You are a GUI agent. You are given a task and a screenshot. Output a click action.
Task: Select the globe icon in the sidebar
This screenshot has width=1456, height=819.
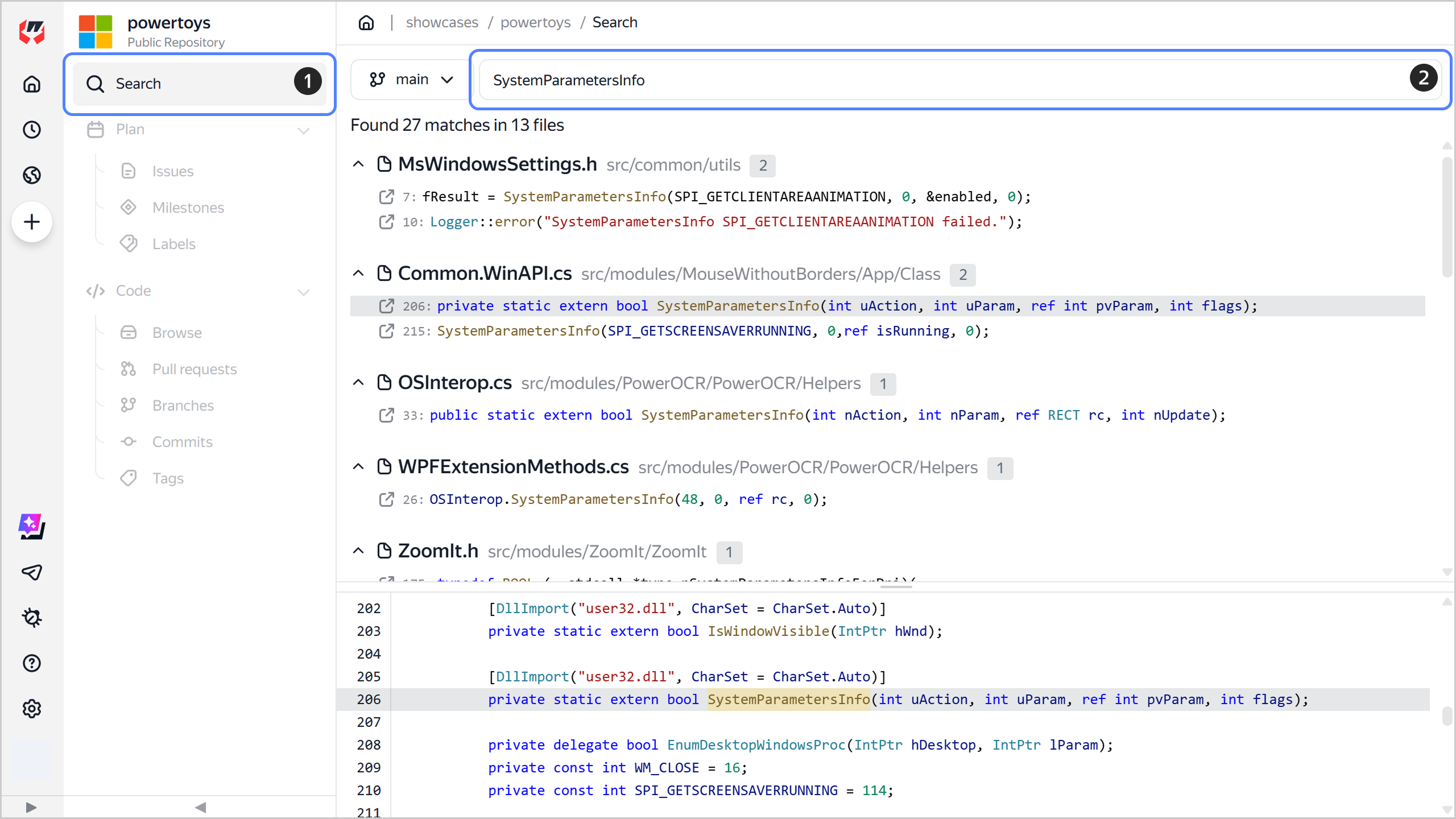[x=31, y=175]
